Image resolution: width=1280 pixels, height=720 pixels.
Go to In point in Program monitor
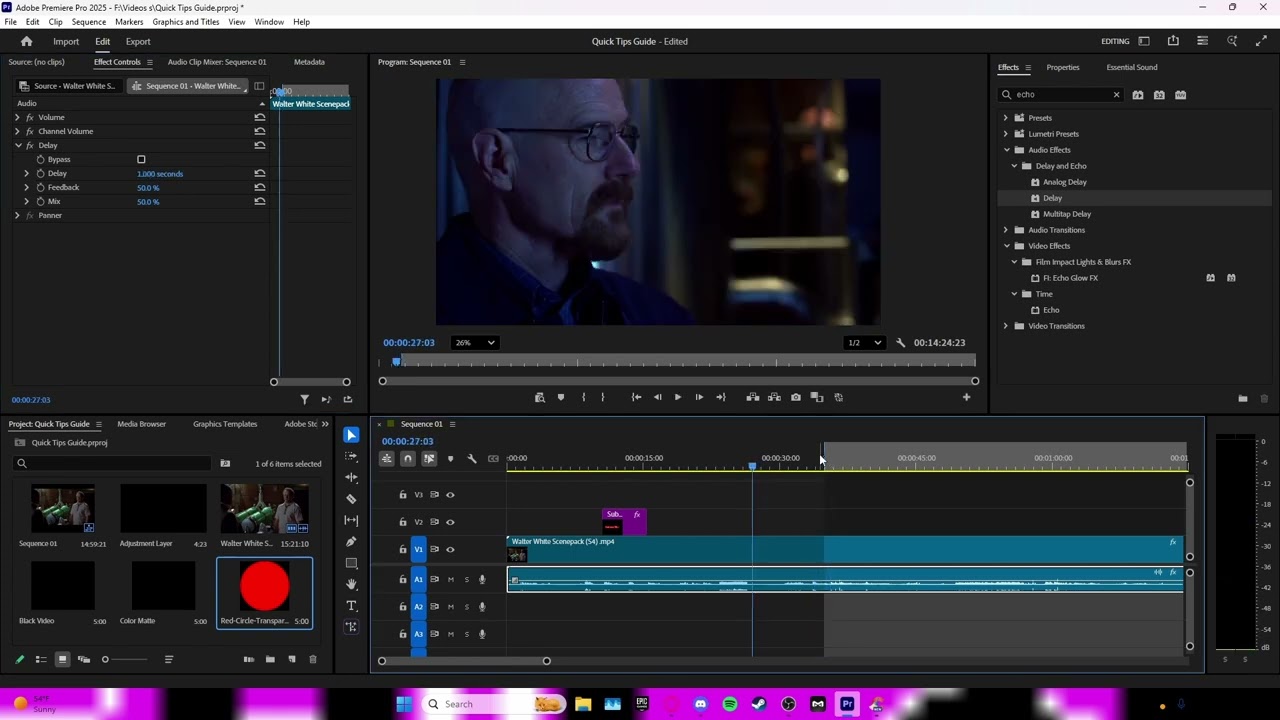pos(636,397)
